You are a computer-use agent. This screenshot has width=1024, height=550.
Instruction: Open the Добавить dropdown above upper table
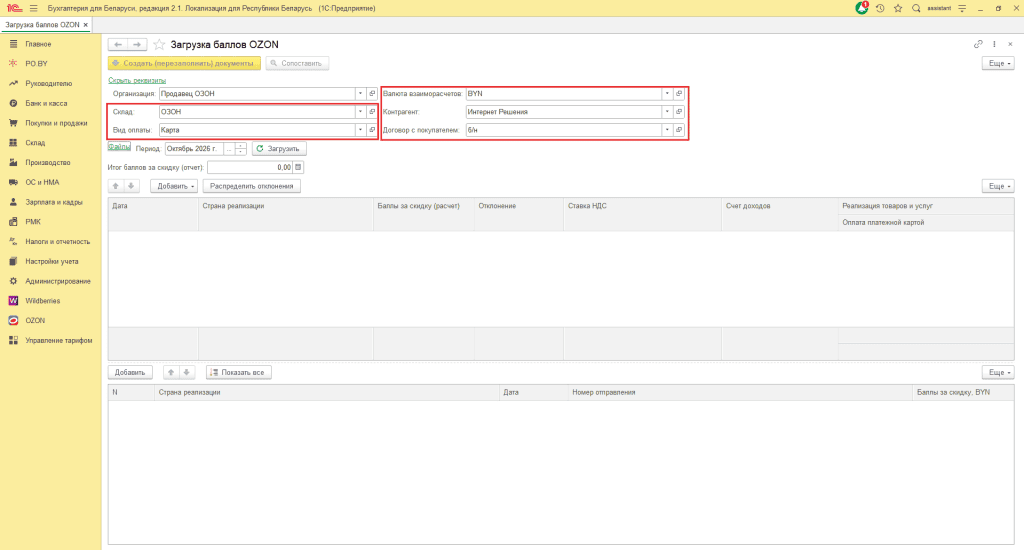pyautogui.click(x=174, y=186)
